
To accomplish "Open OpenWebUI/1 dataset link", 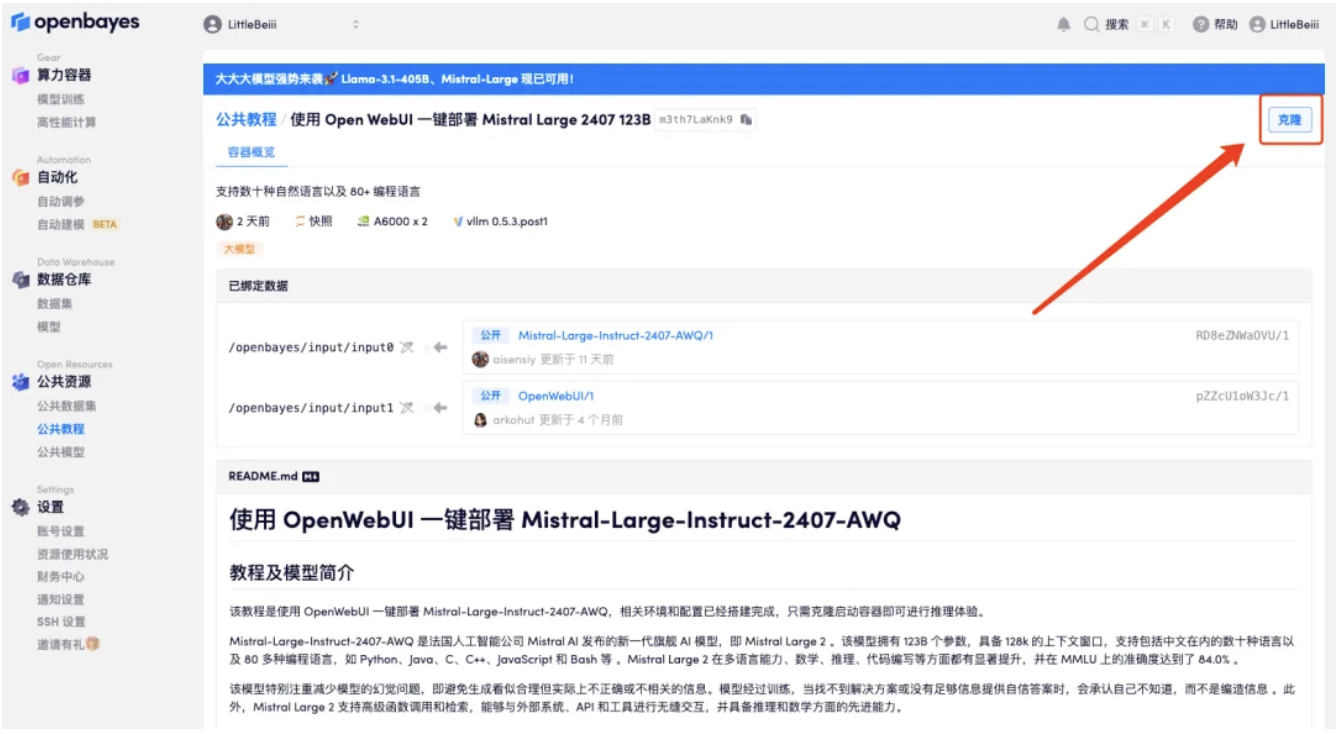I will click(556, 396).
